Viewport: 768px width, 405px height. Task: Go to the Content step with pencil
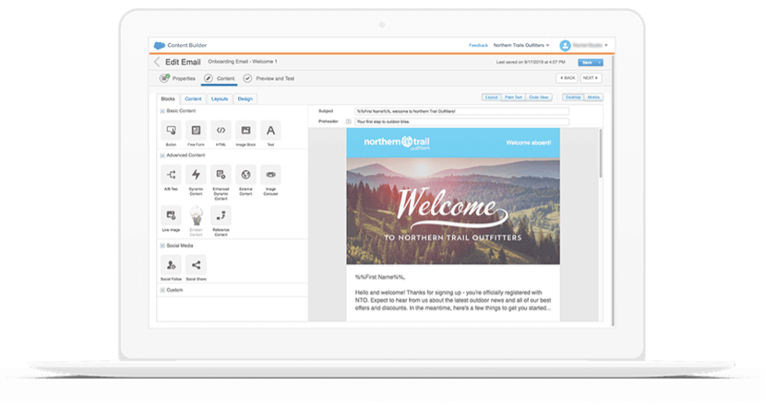(x=220, y=79)
